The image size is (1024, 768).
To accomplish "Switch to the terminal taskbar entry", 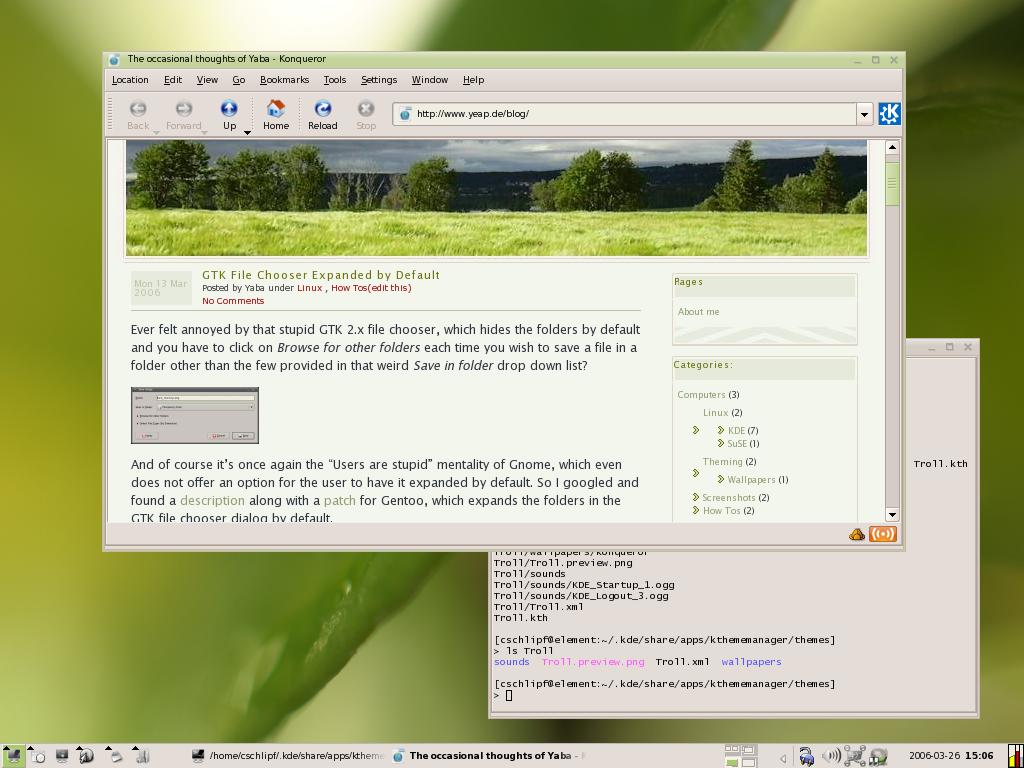I will pyautogui.click(x=287, y=756).
